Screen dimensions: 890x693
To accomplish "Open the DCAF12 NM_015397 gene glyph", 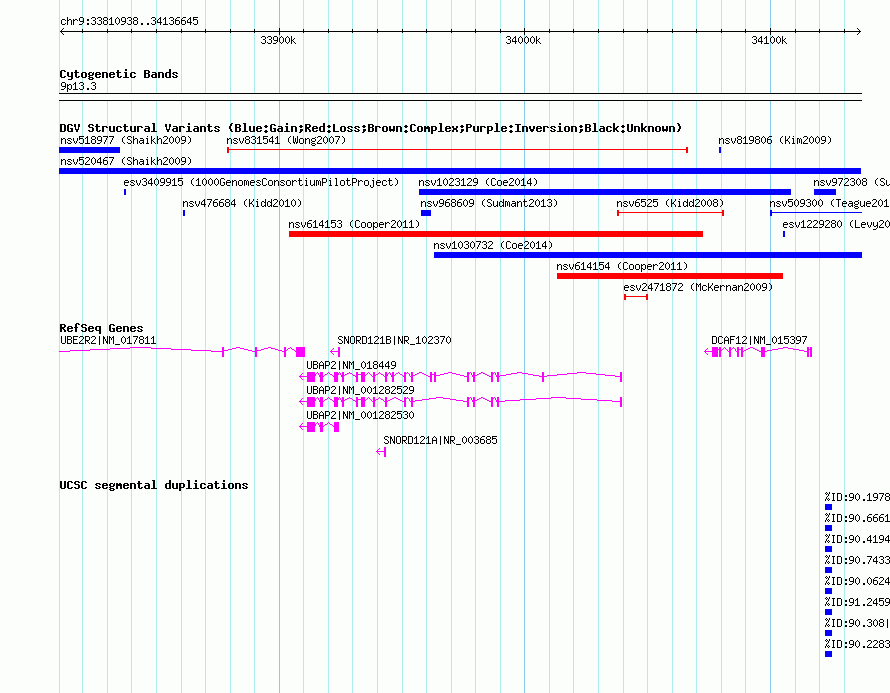I will 758,352.
